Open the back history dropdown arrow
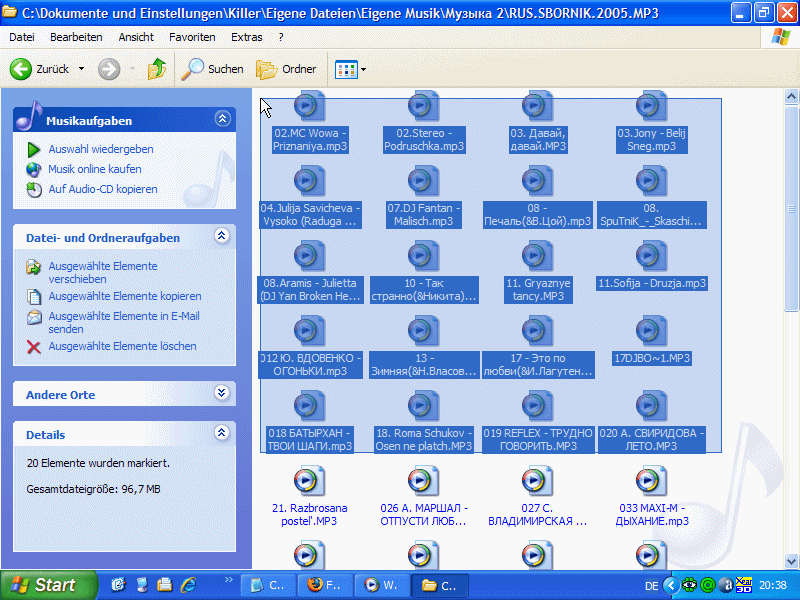The width and height of the screenshot is (800, 600). click(82, 69)
